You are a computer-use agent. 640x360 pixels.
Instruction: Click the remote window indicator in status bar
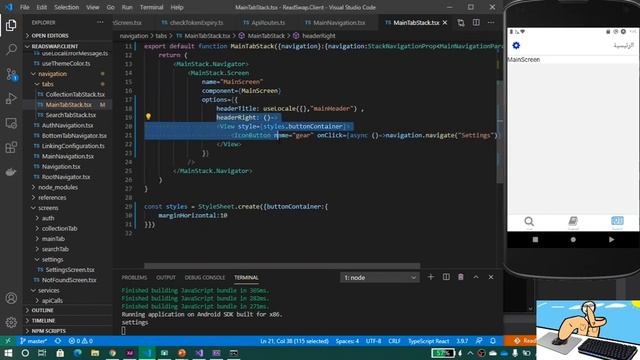coord(7,341)
